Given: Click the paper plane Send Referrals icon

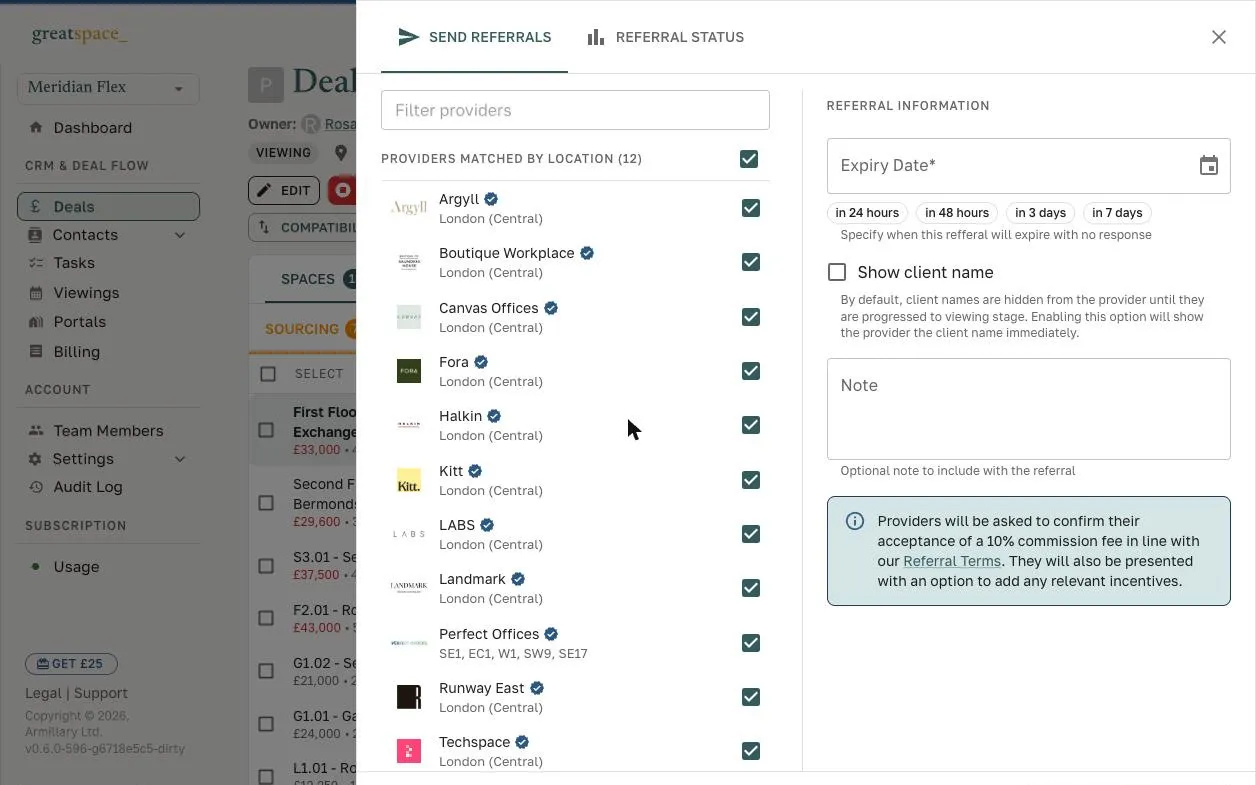Looking at the screenshot, I should click(408, 37).
